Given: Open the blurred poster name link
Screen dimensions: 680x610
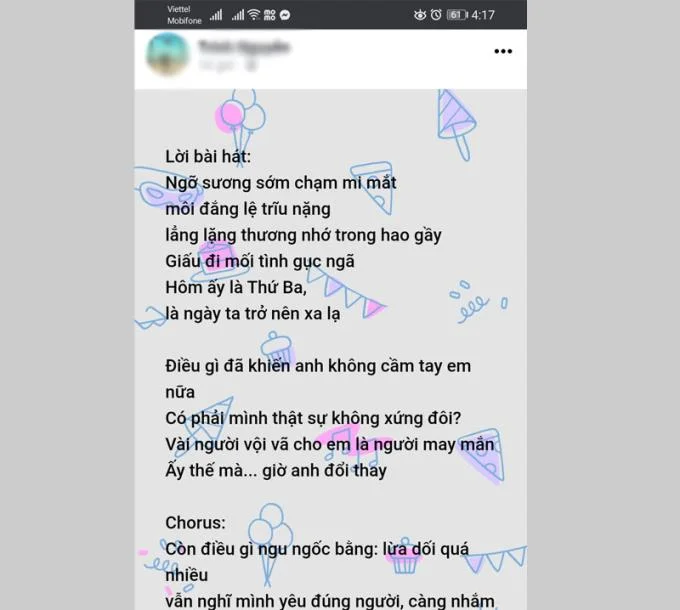Looking at the screenshot, I should 244,46.
